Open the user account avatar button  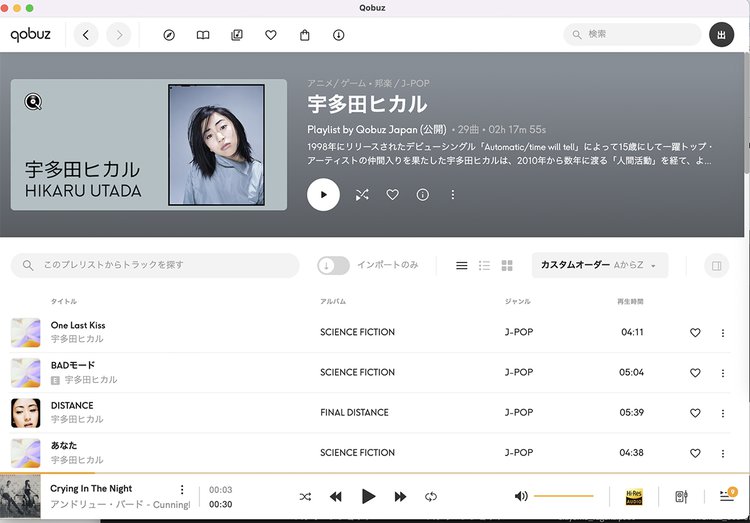[721, 34]
